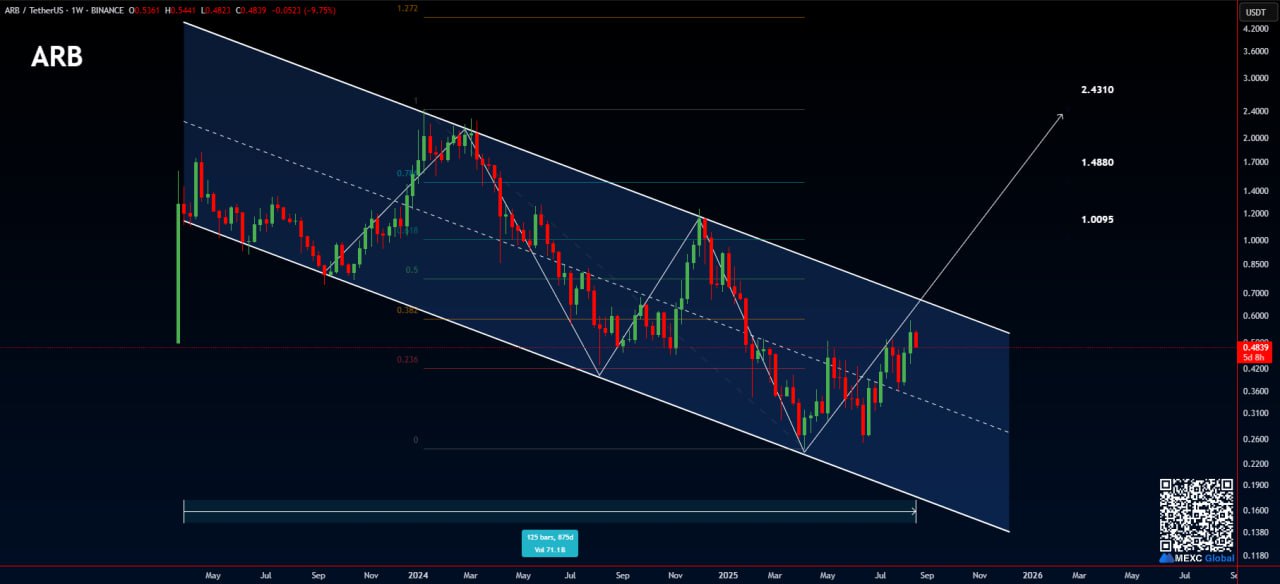Click the large ARB text label
Viewport: 1280px width, 584px height.
[x=57, y=58]
